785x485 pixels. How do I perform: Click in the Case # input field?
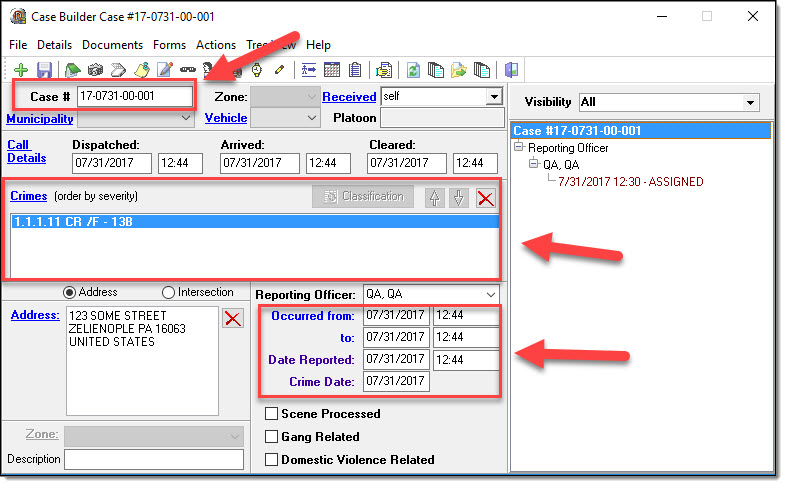(134, 96)
